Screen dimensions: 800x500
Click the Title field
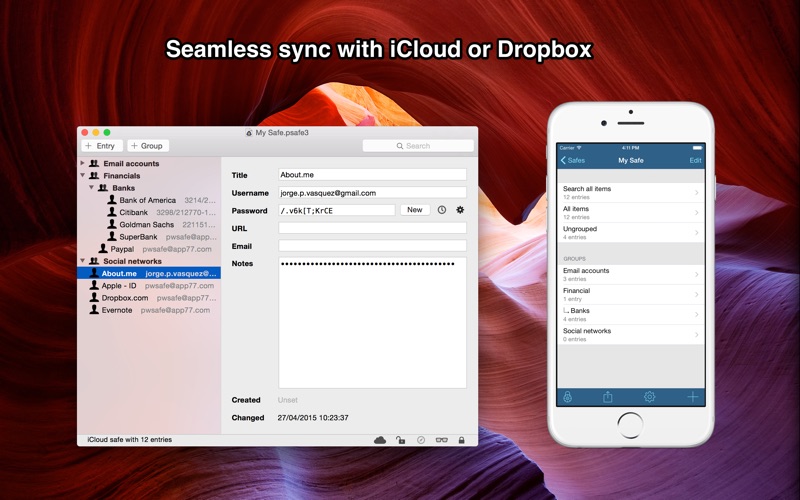372,174
